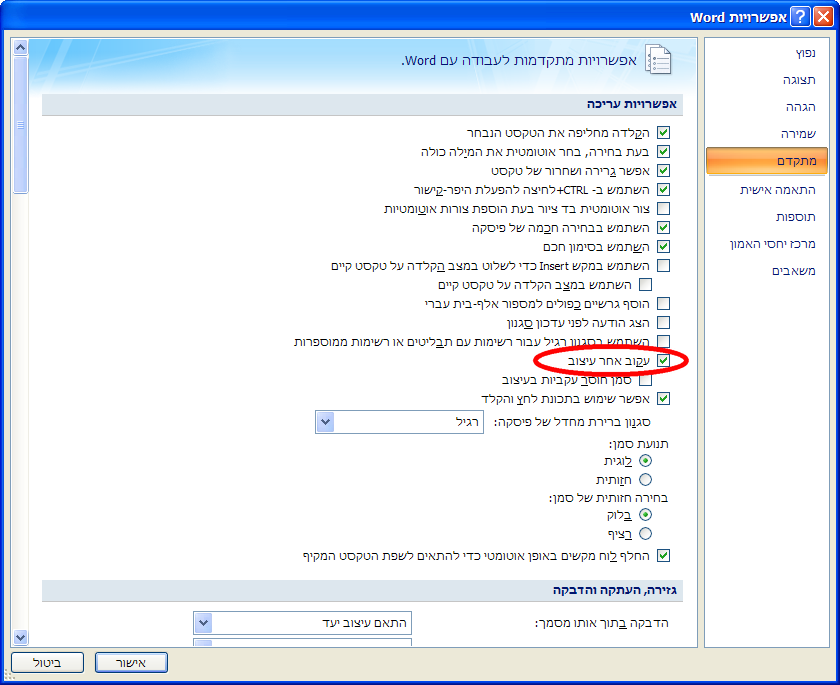Enable 'סמן חוסר עקביות בעיצוב' checkbox

pos(646,380)
